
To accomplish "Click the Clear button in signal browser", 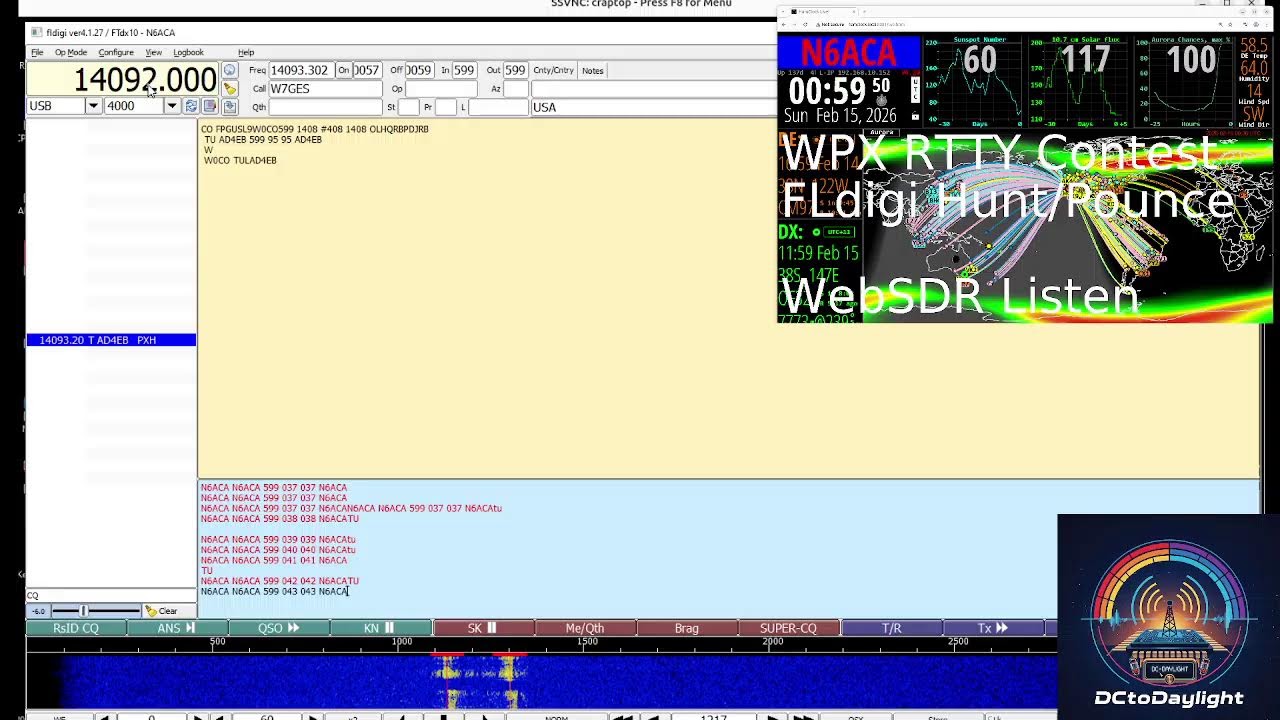I will click(161, 611).
